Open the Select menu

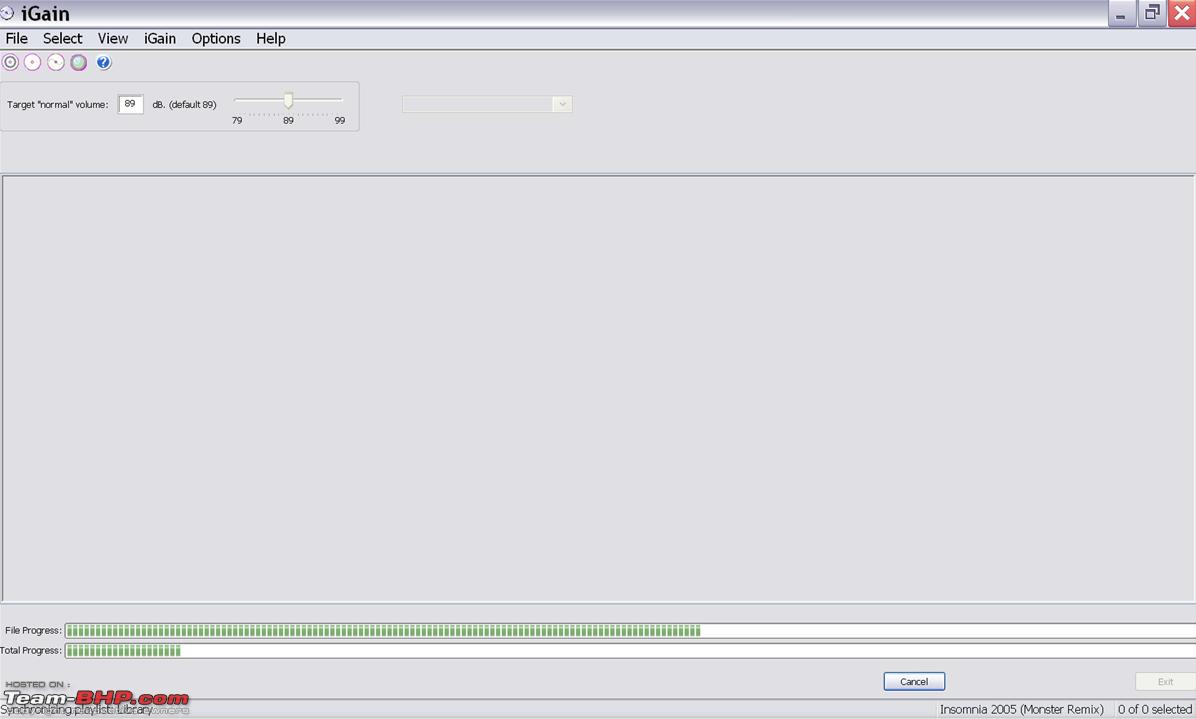[63, 38]
